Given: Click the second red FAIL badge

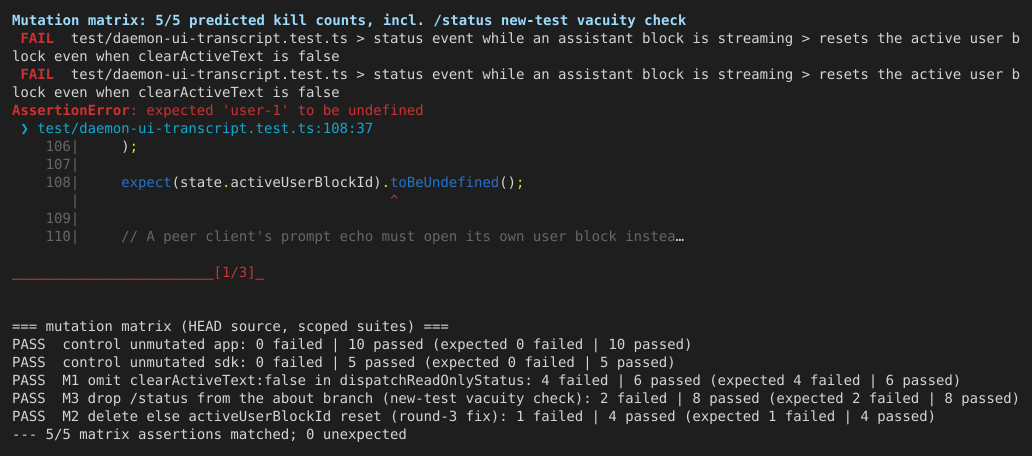Looking at the screenshot, I should point(37,74).
